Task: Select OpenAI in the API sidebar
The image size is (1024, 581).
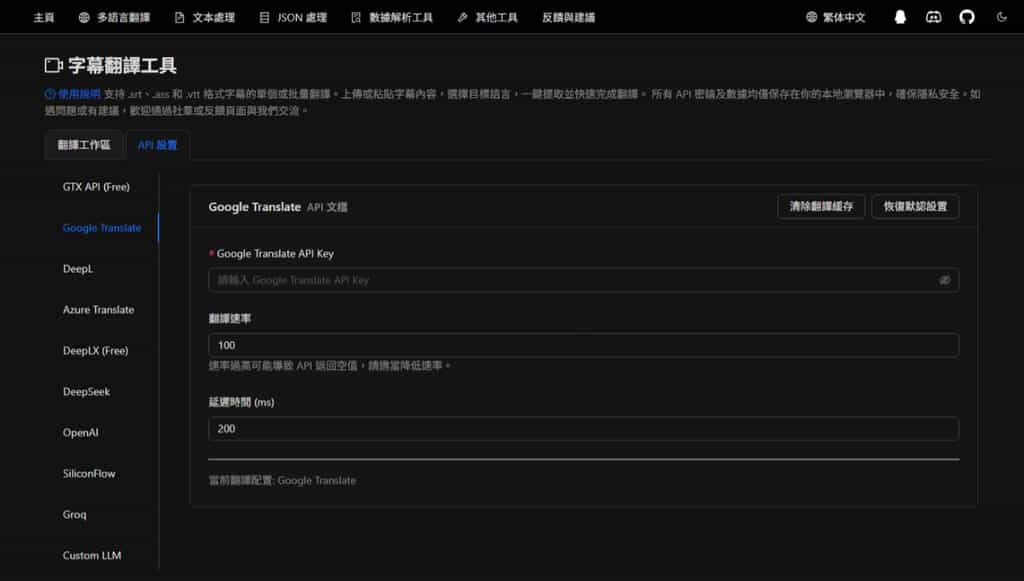Action: [x=81, y=433]
